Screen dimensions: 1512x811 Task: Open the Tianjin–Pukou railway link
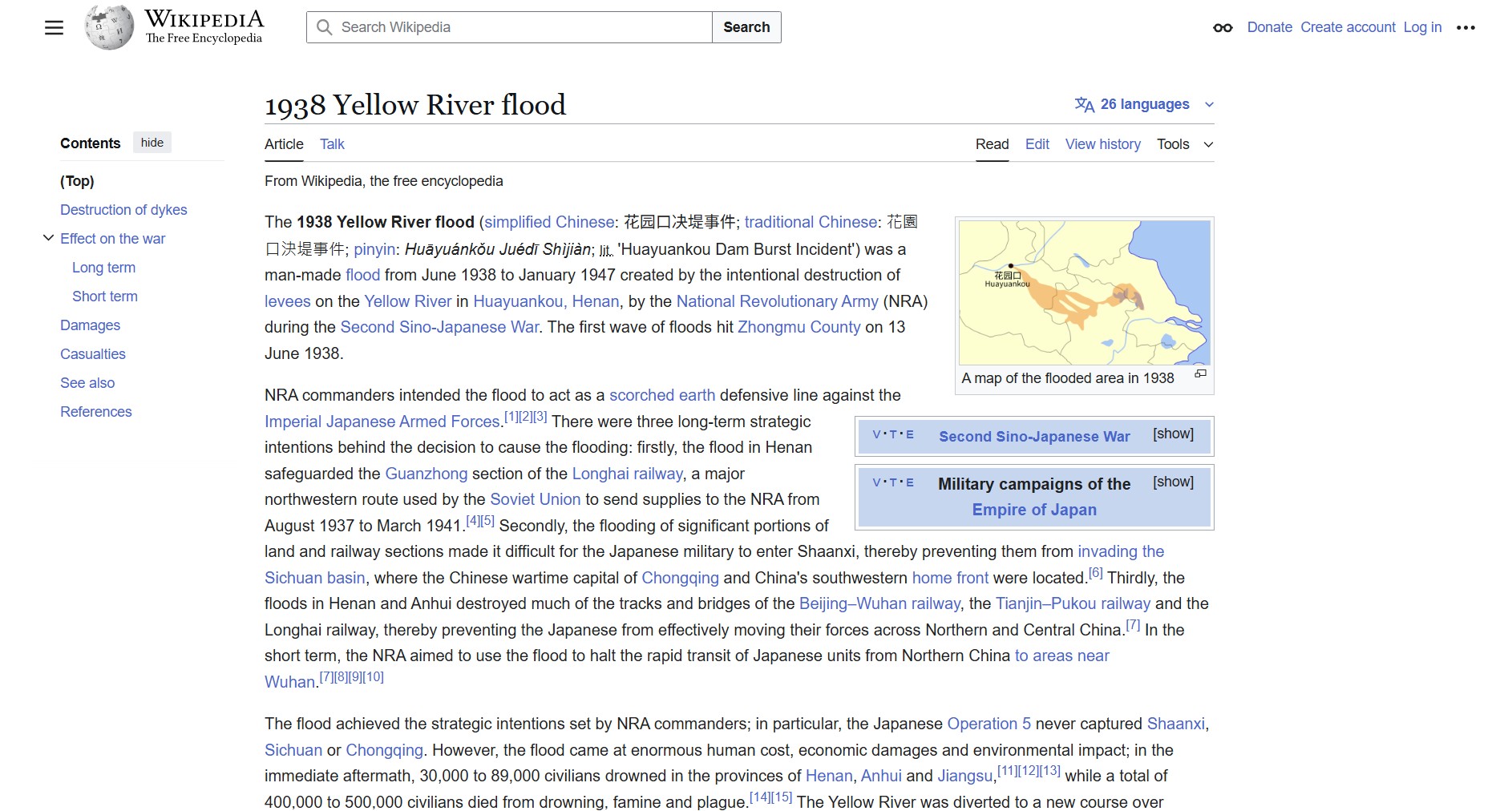pos(1073,603)
